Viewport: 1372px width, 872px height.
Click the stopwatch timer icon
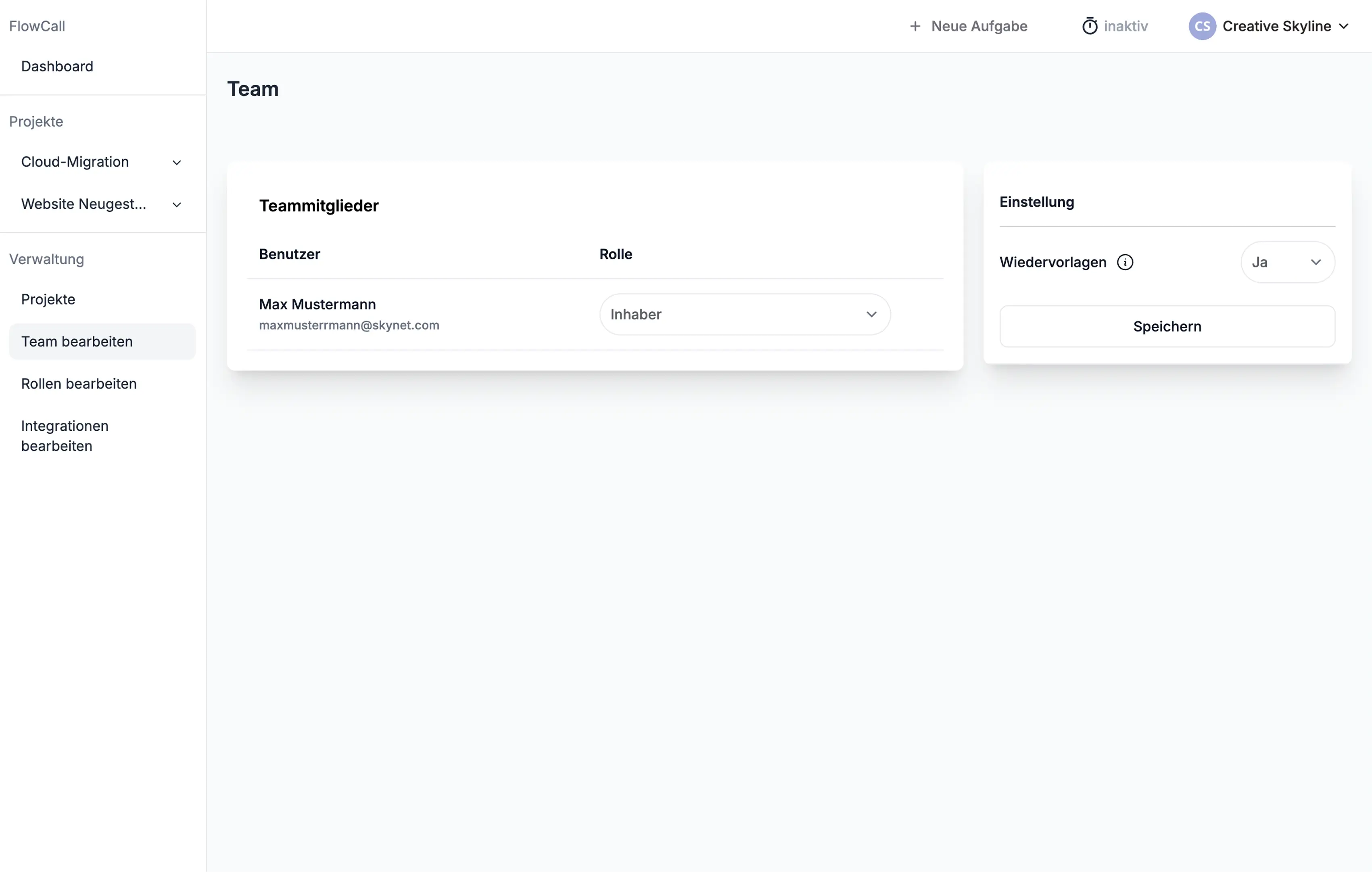click(1089, 26)
